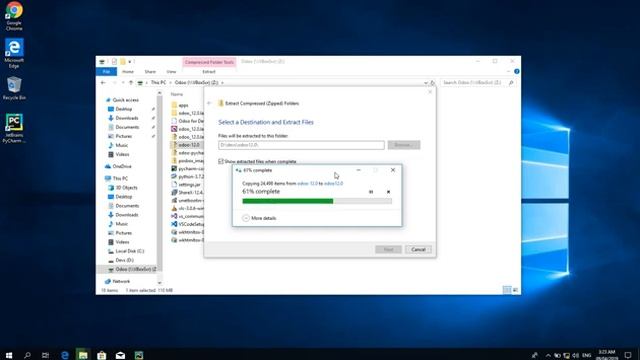640x360 pixels.
Task: Select Network in navigation pane
Action: (121, 281)
